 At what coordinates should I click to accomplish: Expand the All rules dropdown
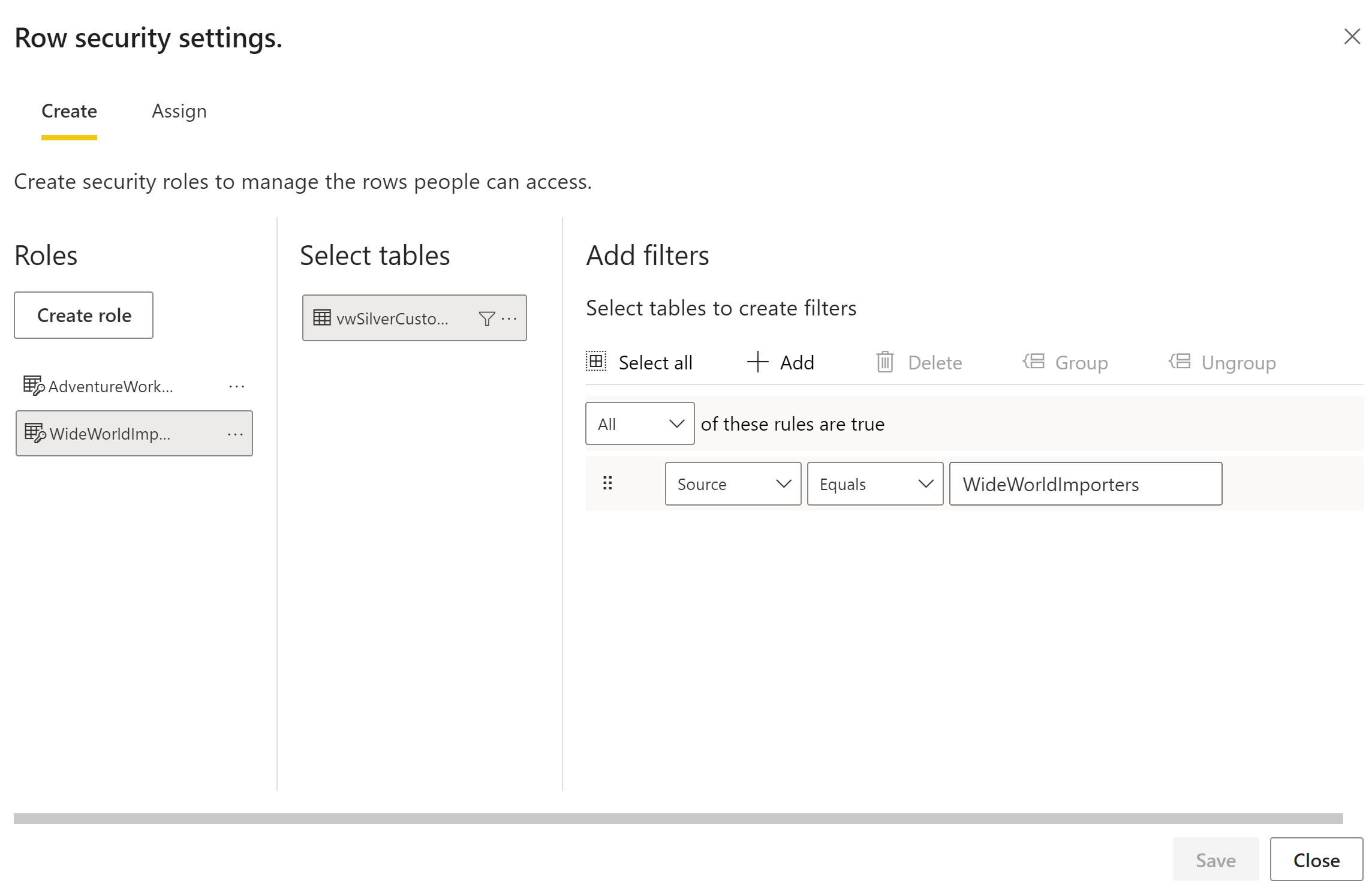point(640,423)
